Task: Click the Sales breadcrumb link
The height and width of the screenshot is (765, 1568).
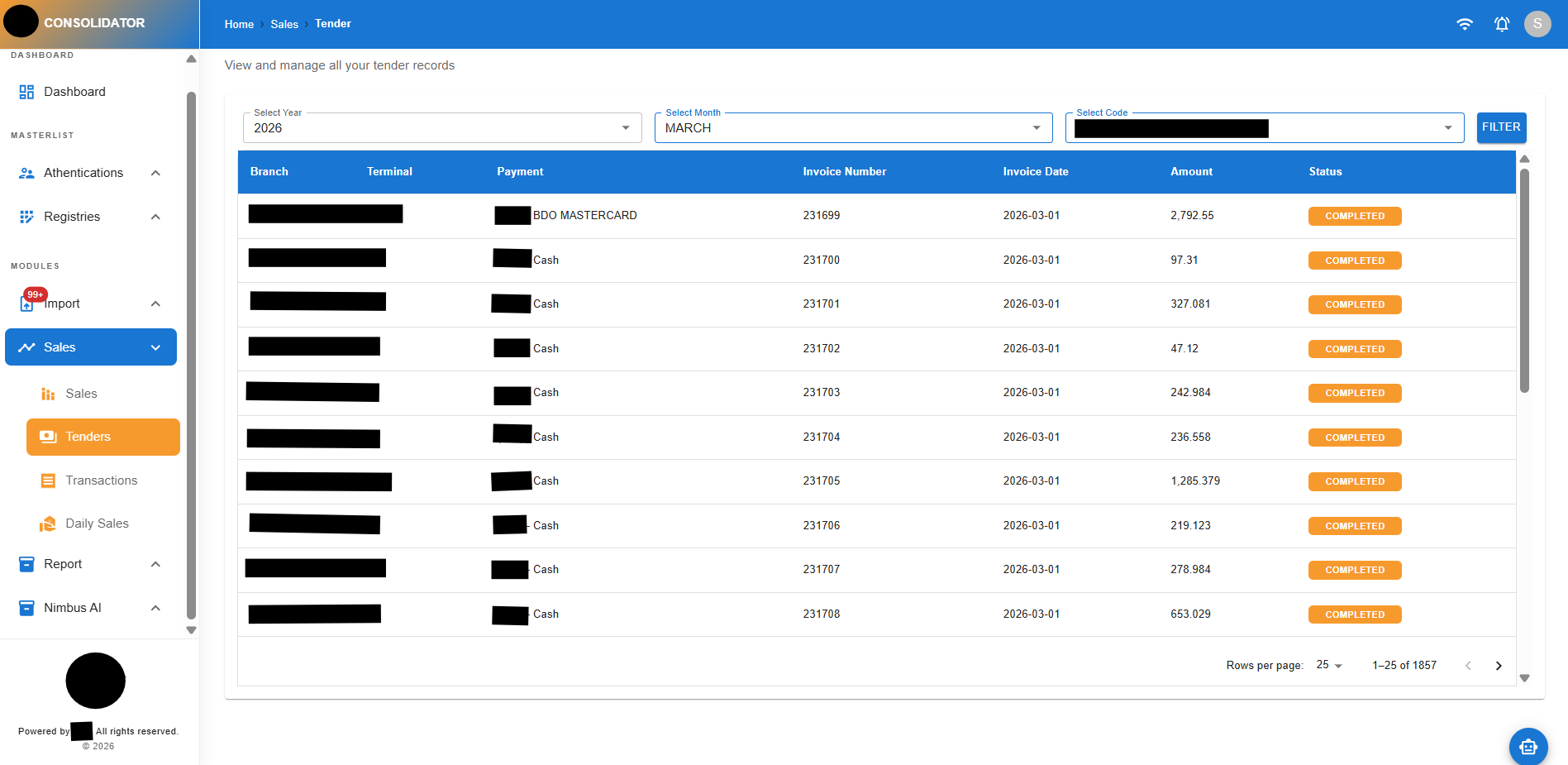Action: pos(284,24)
